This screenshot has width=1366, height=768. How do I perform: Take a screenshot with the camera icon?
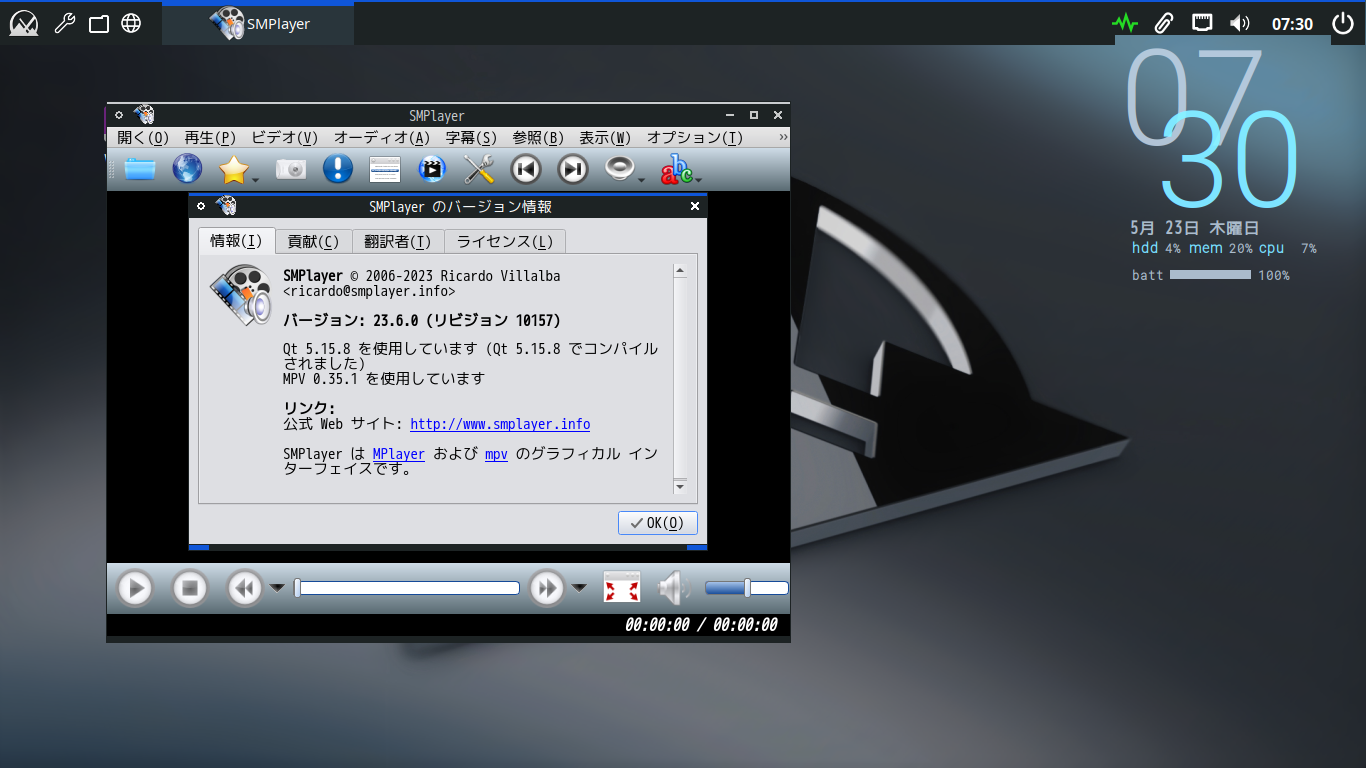tap(291, 169)
